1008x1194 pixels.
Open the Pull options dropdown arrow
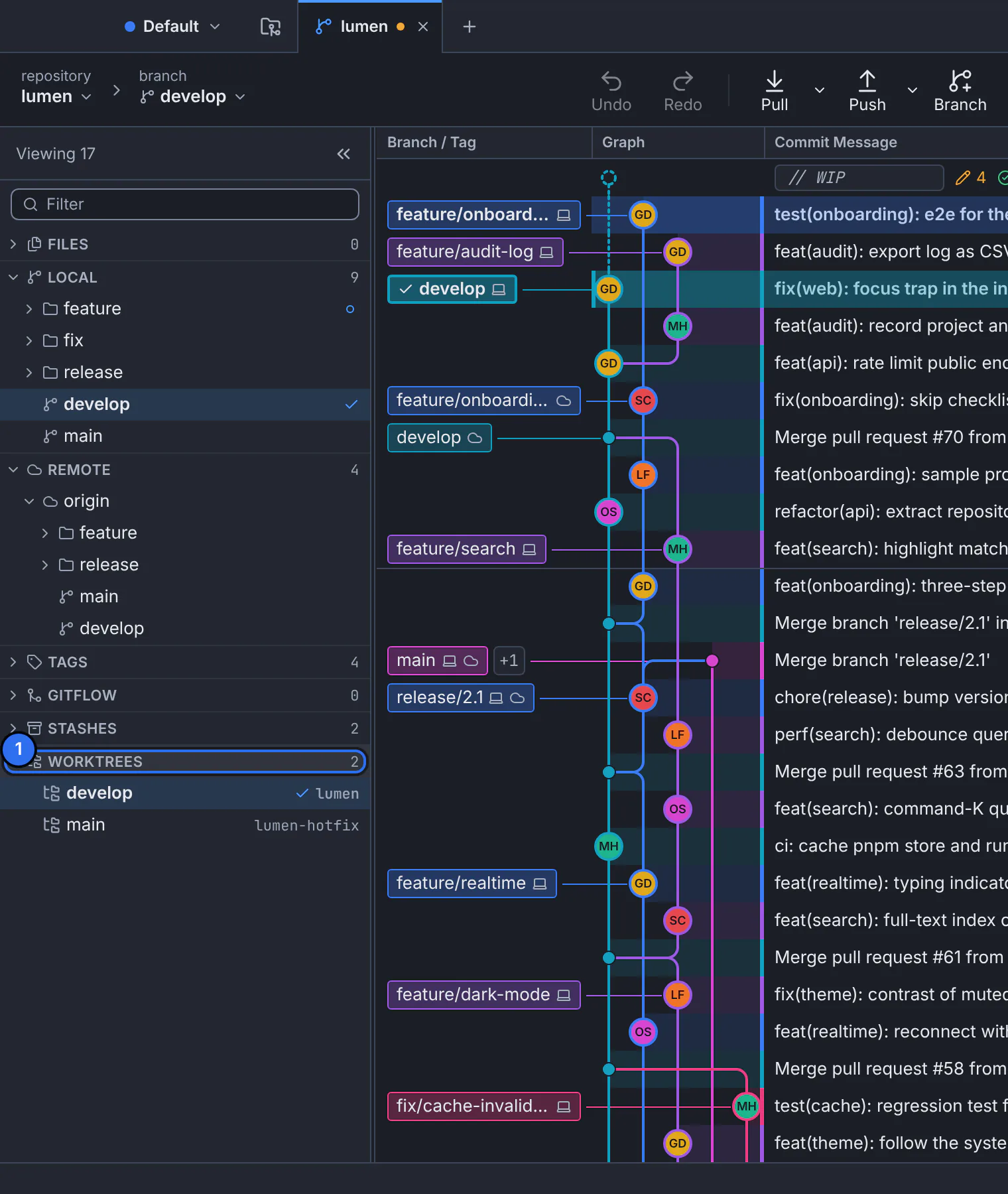point(820,90)
